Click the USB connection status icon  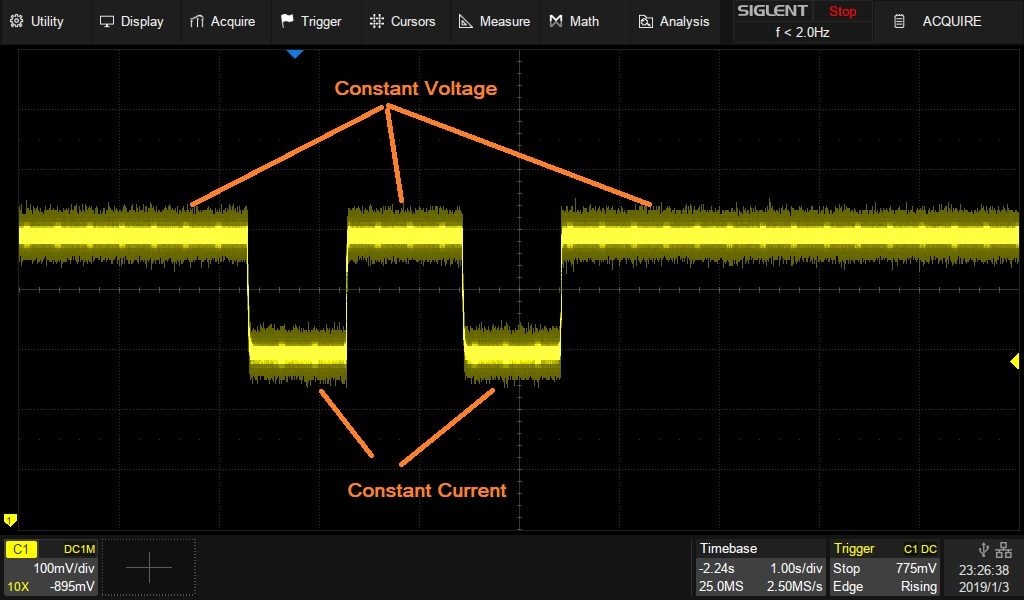click(983, 549)
